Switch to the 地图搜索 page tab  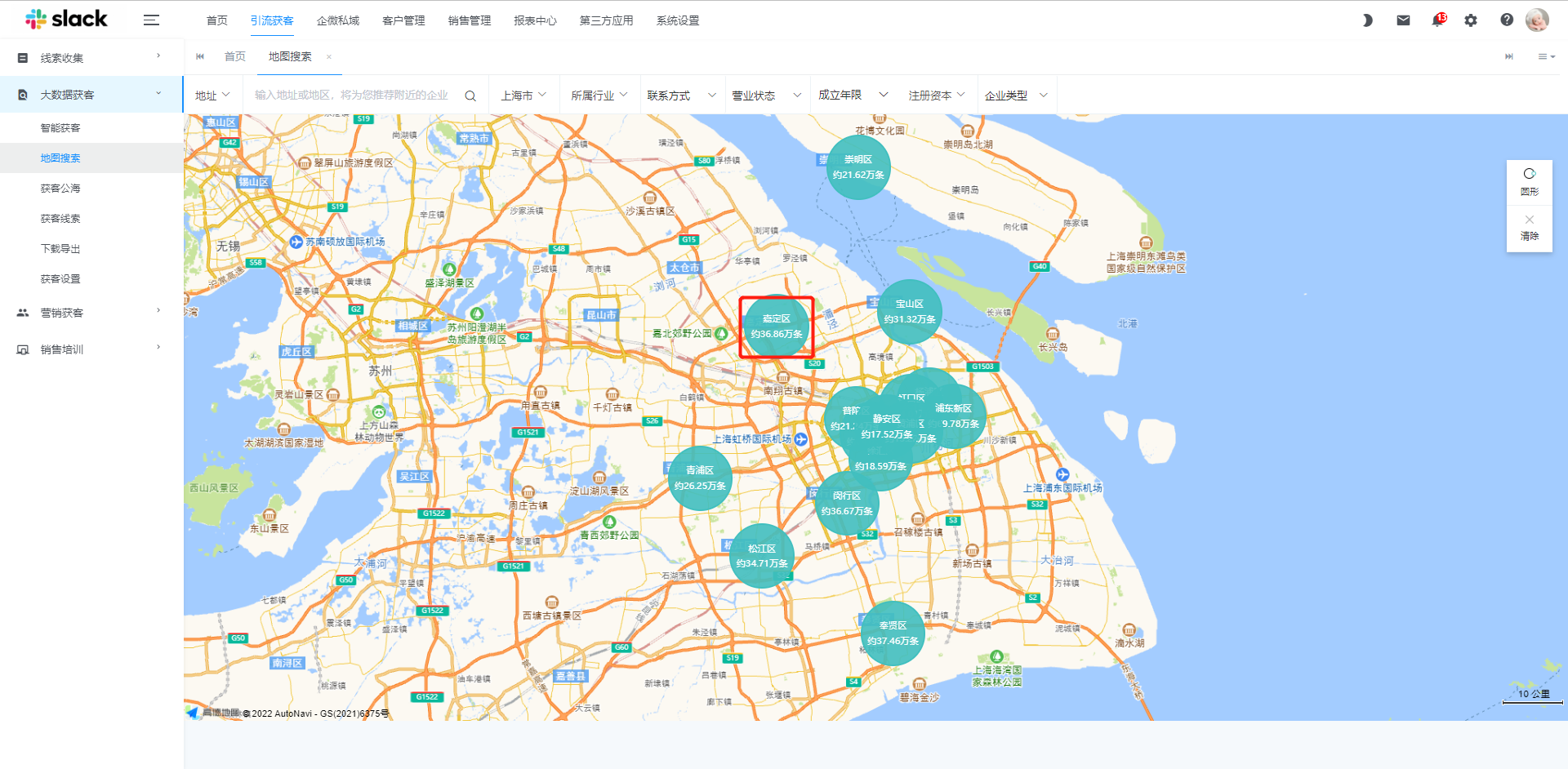click(x=290, y=56)
